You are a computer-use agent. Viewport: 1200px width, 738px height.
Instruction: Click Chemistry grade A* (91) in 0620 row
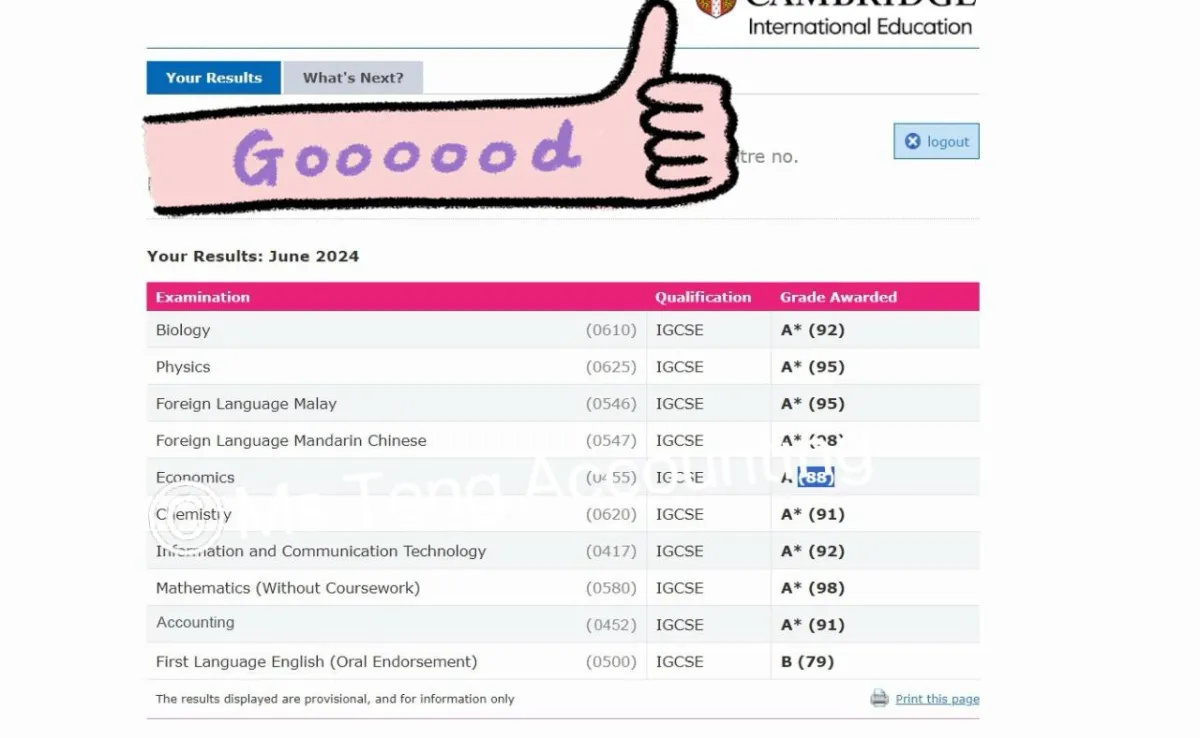tap(812, 515)
